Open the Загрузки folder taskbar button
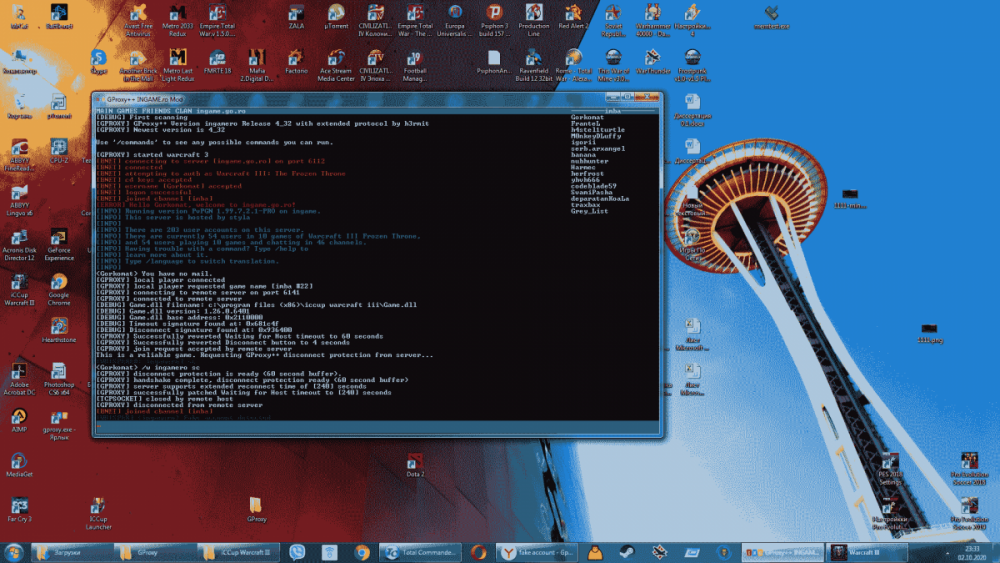Screen dimensions: 1000x563 (x=68, y=552)
